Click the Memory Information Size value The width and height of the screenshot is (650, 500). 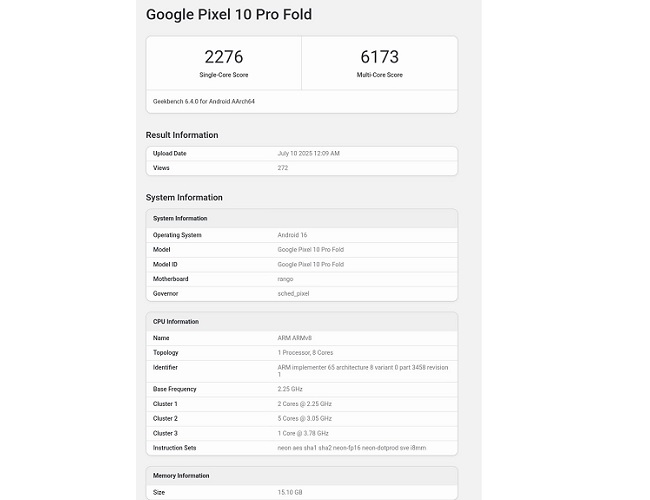click(290, 493)
